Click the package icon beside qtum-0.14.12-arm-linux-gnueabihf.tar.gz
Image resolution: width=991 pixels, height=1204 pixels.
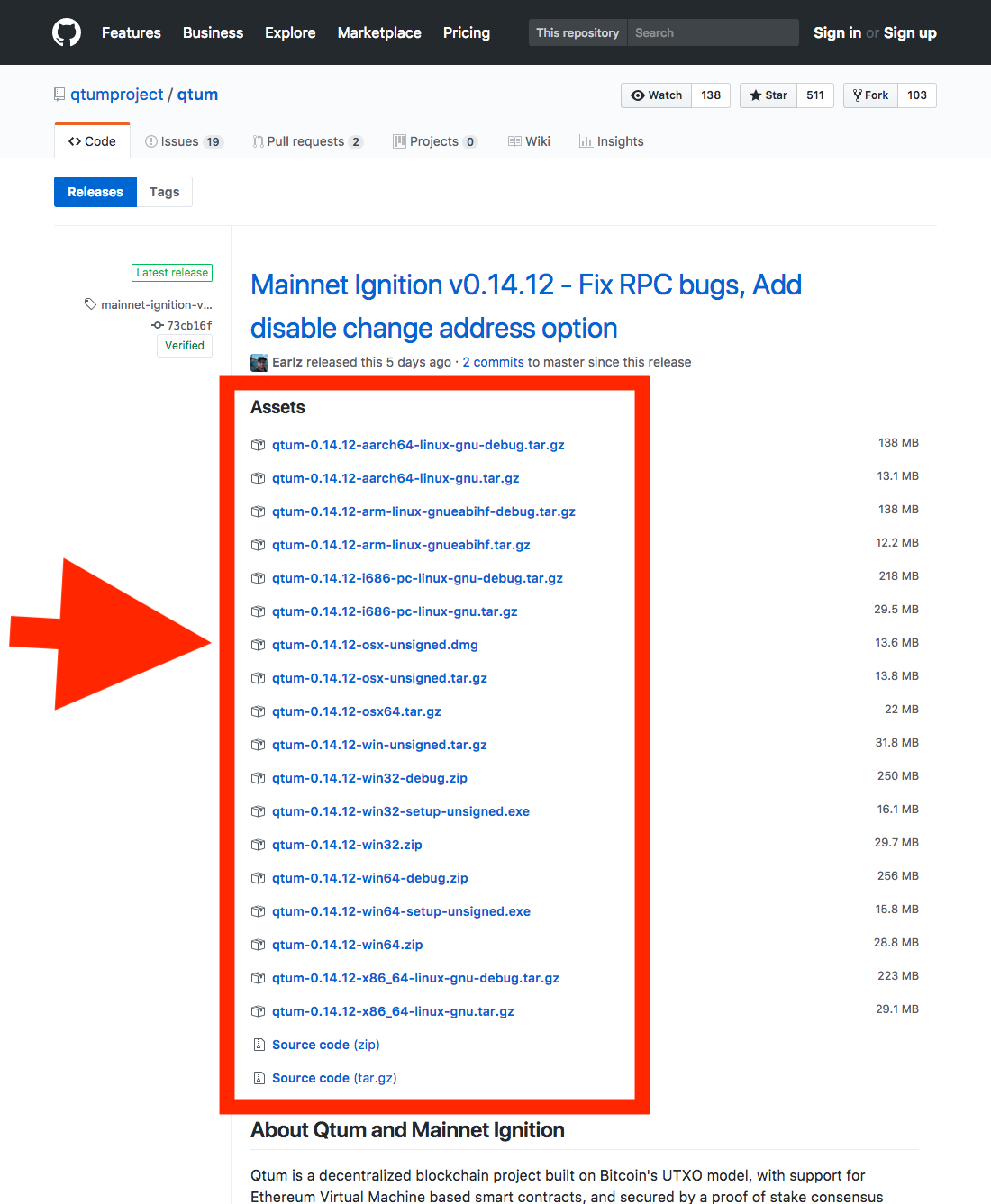259,545
